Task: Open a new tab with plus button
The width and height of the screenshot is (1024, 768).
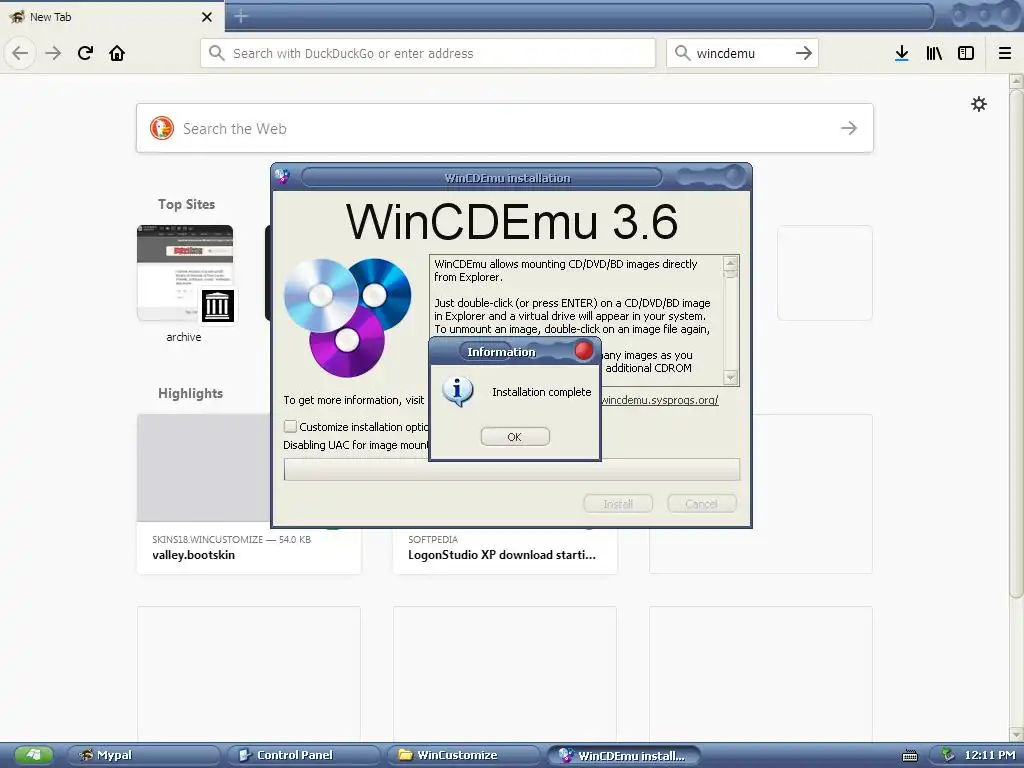Action: [241, 16]
